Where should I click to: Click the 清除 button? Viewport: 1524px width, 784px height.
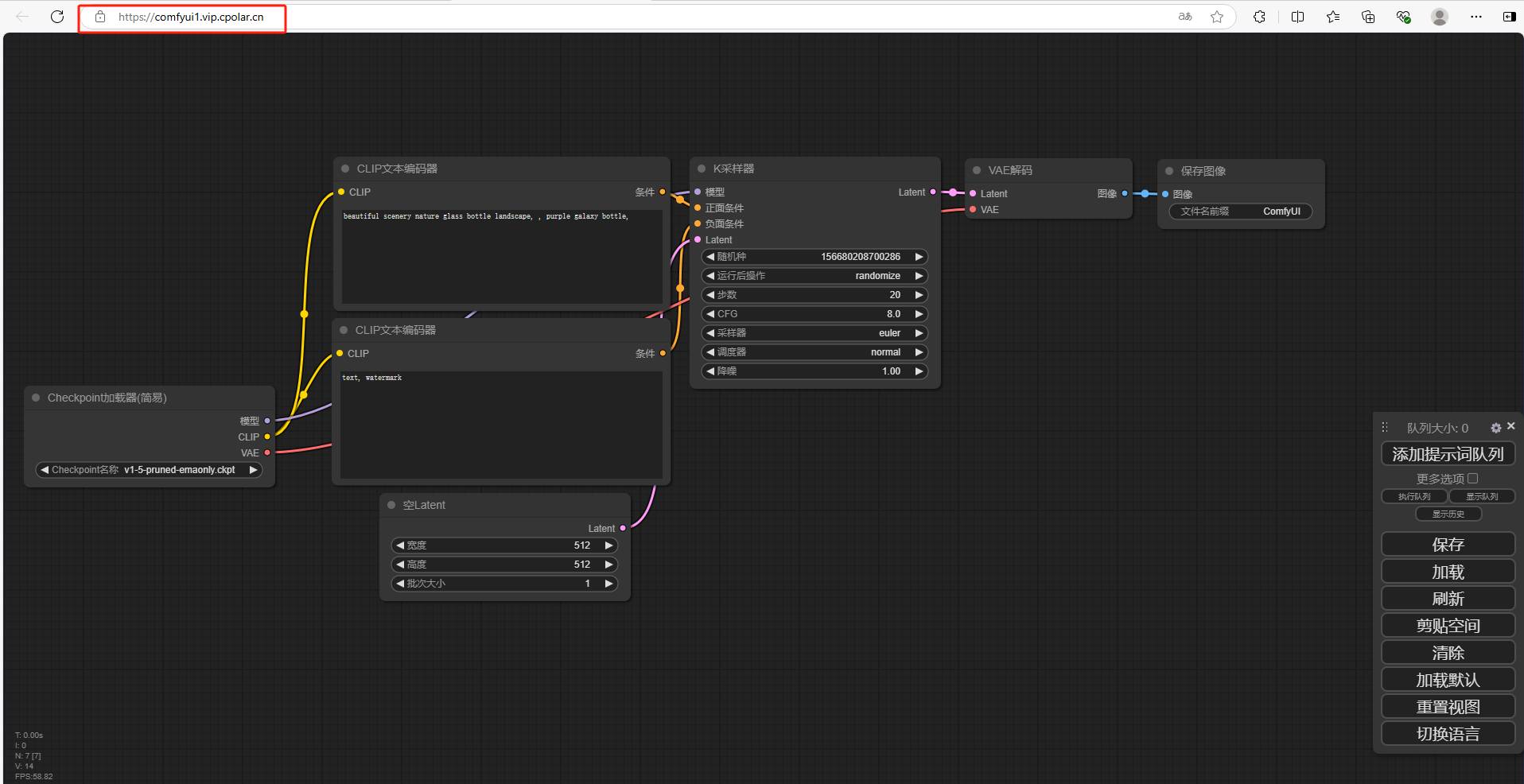pyautogui.click(x=1448, y=653)
